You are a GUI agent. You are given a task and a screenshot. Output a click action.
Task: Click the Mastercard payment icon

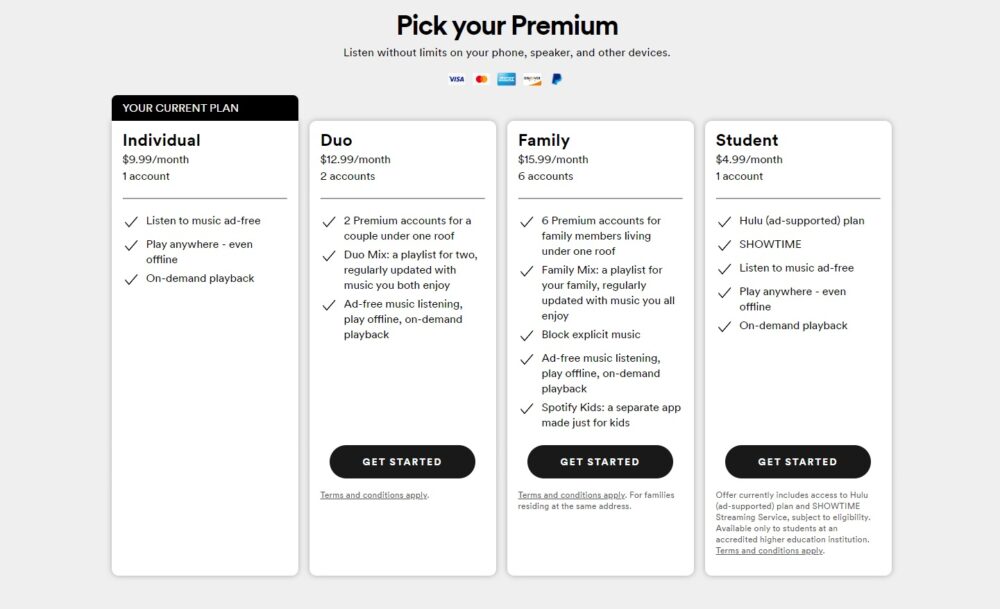(481, 78)
